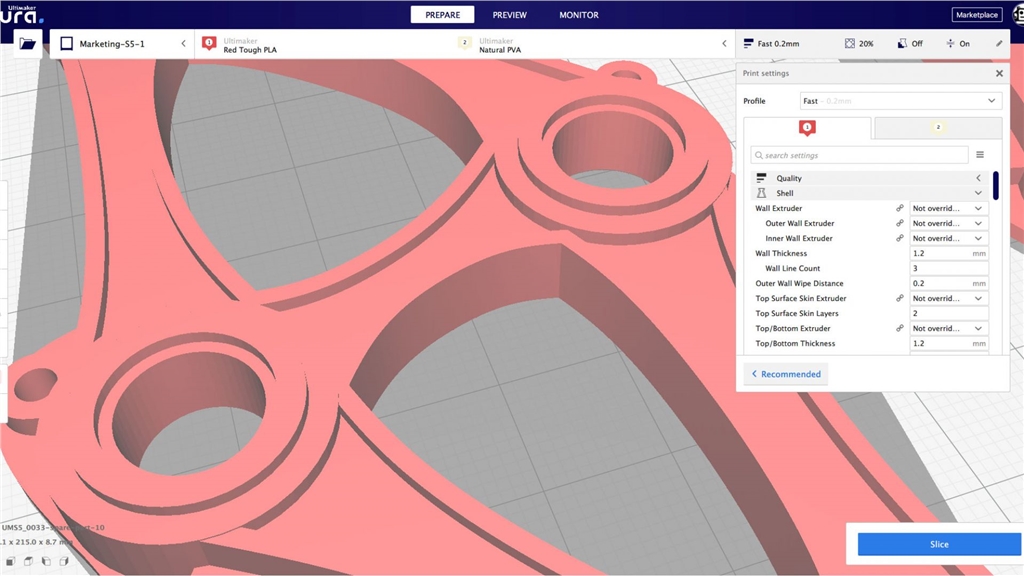Open the settings visibility hamburger menu
The width and height of the screenshot is (1024, 576).
(980, 155)
